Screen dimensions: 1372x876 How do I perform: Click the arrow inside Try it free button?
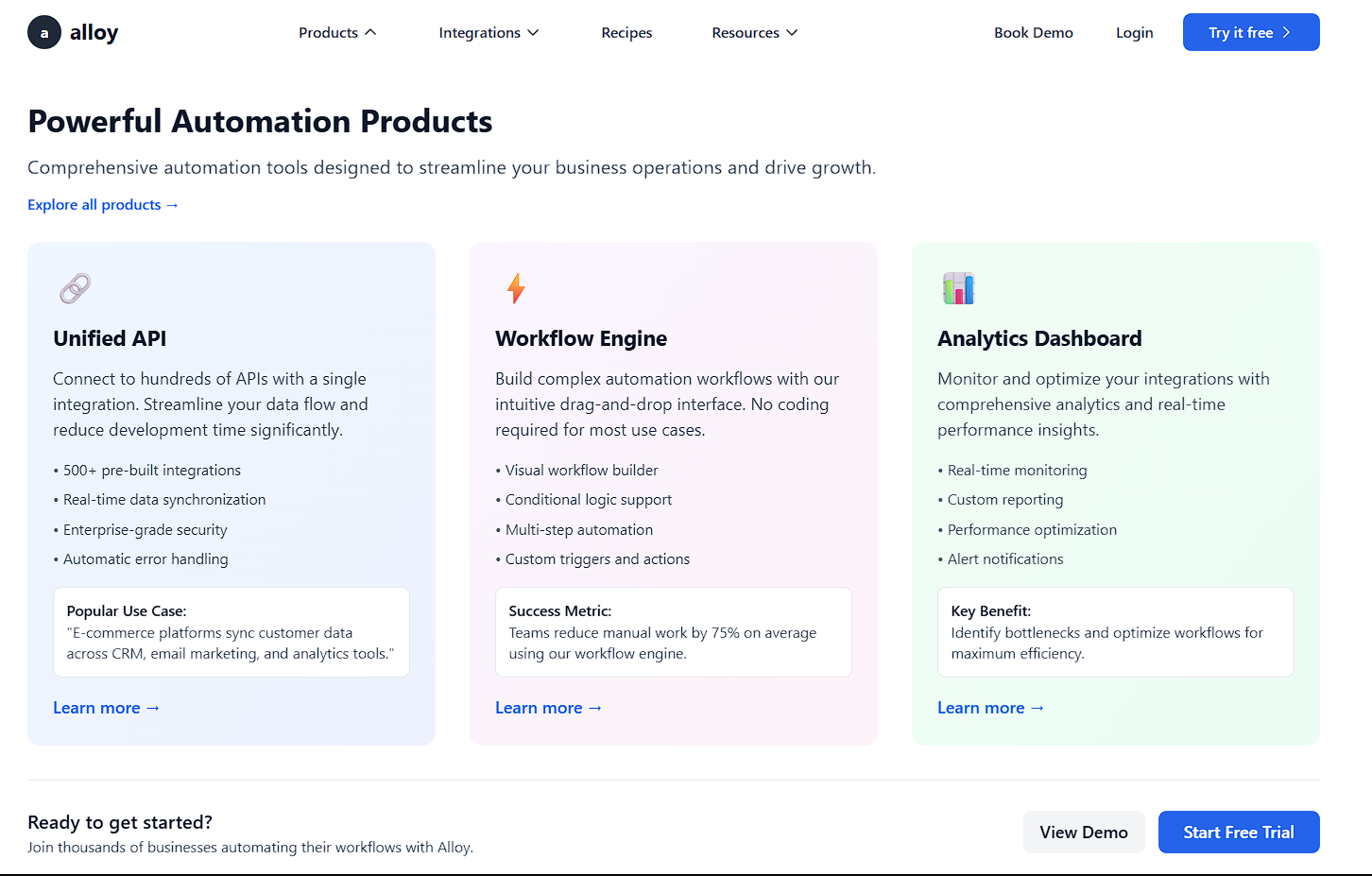click(1286, 33)
